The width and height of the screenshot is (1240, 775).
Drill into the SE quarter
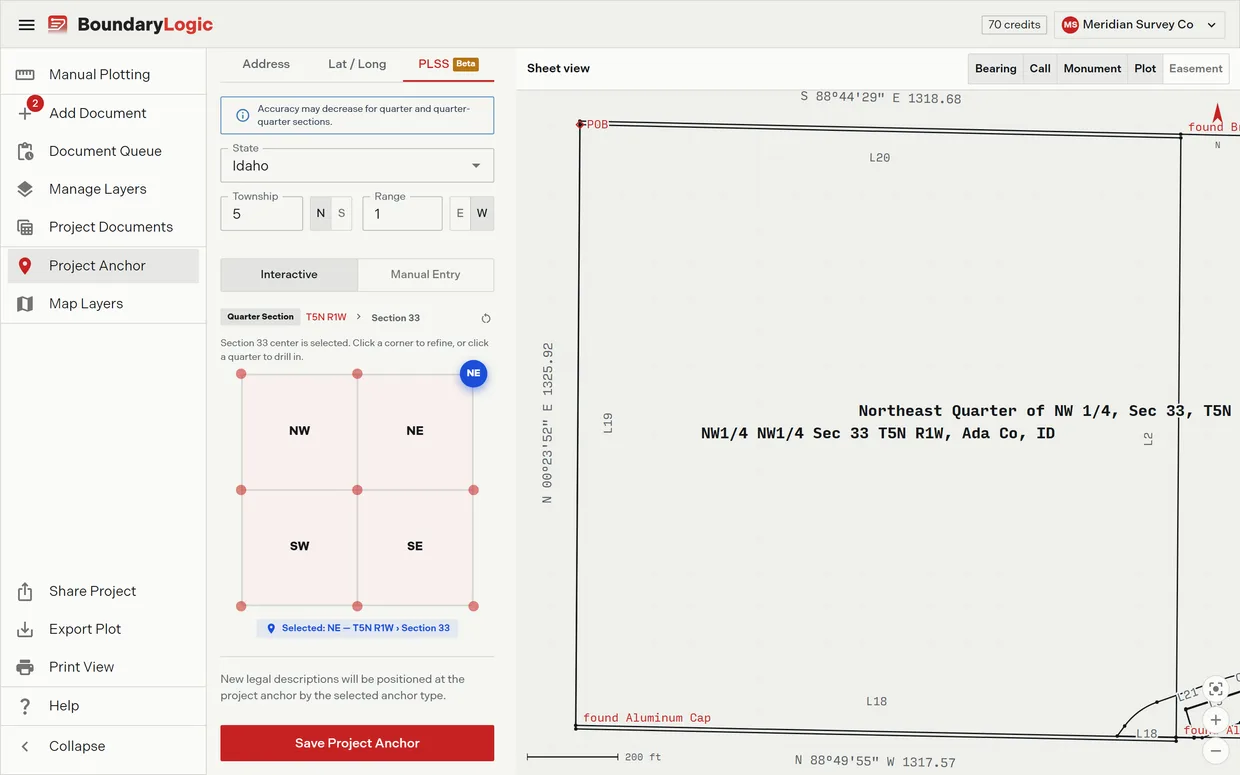click(415, 546)
